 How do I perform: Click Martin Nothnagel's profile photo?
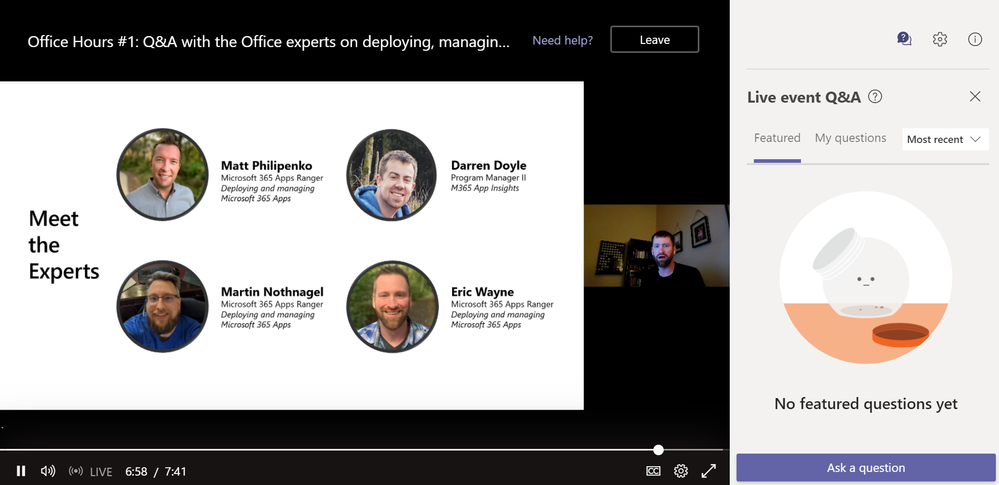point(162,306)
